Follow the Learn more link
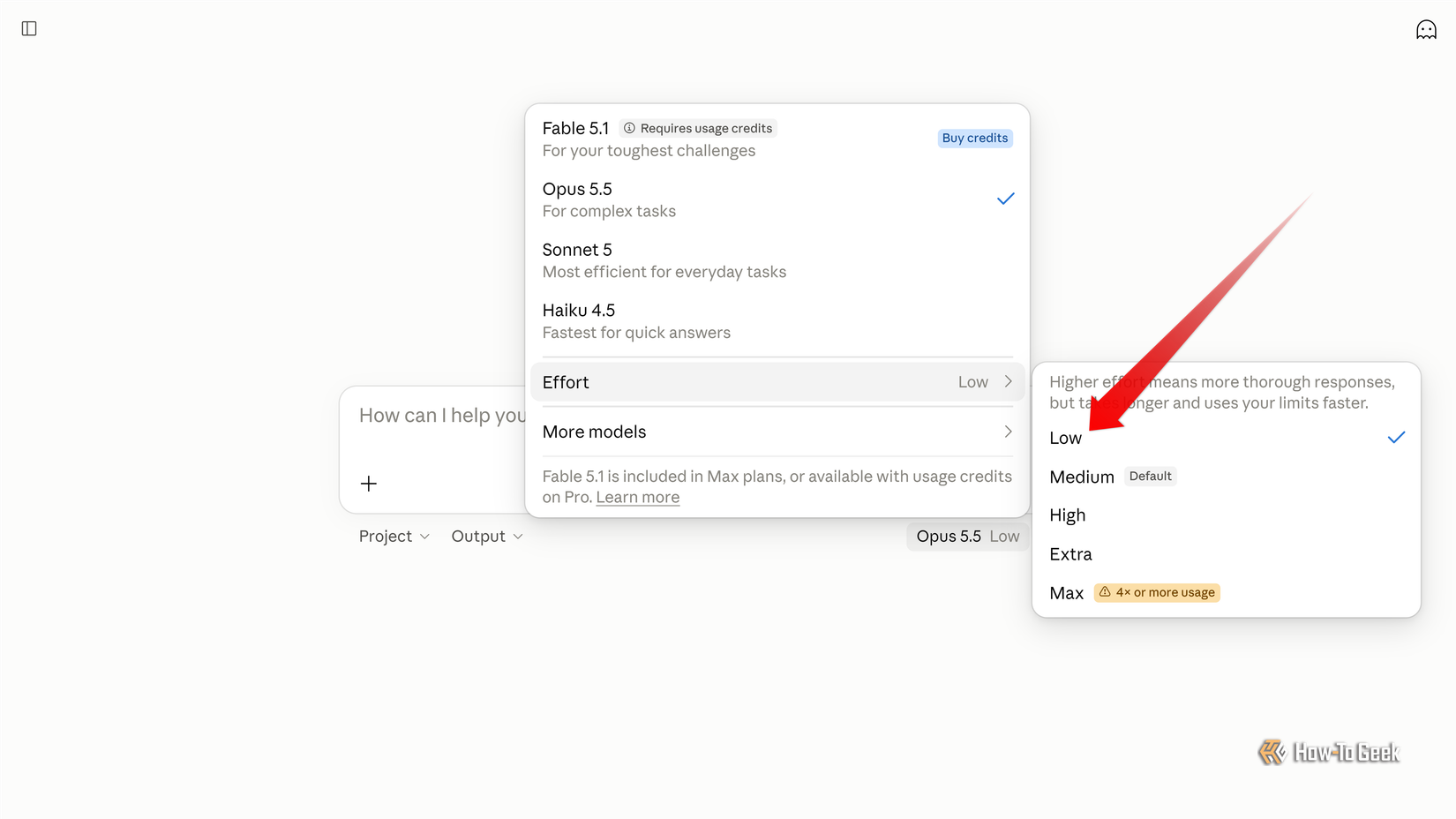1456x819 pixels. 637,497
